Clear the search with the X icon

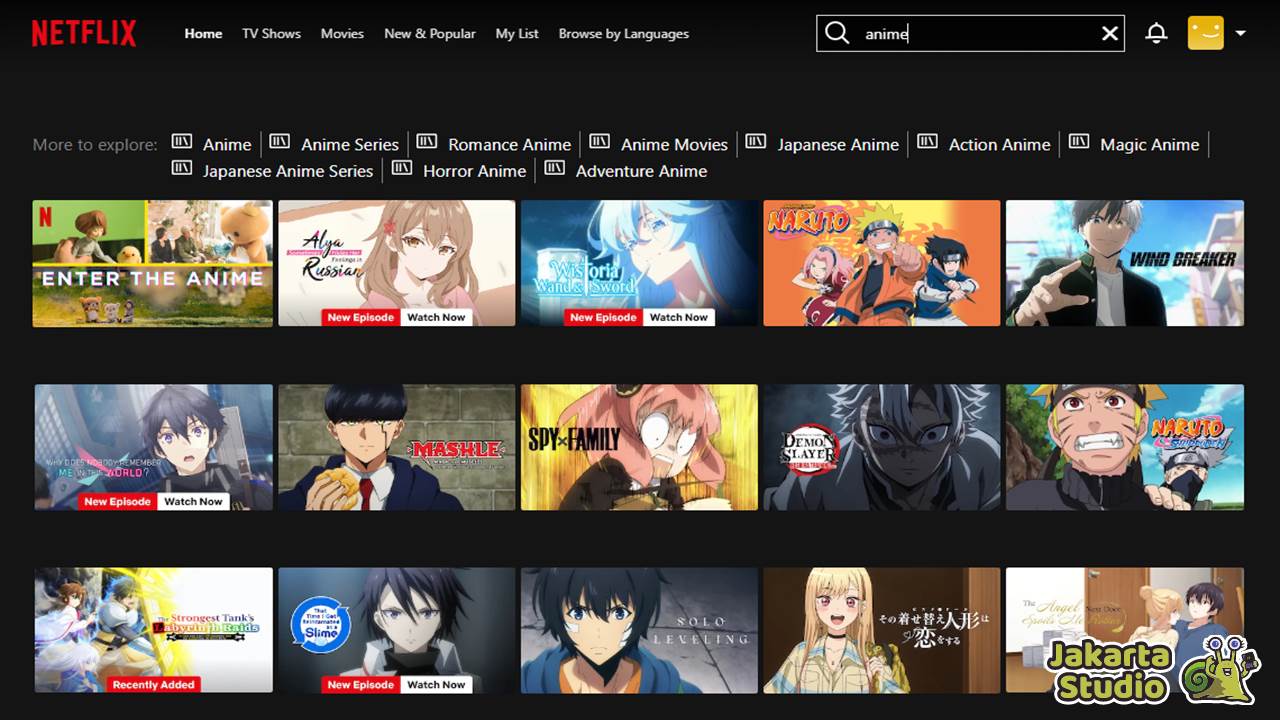click(x=1109, y=33)
